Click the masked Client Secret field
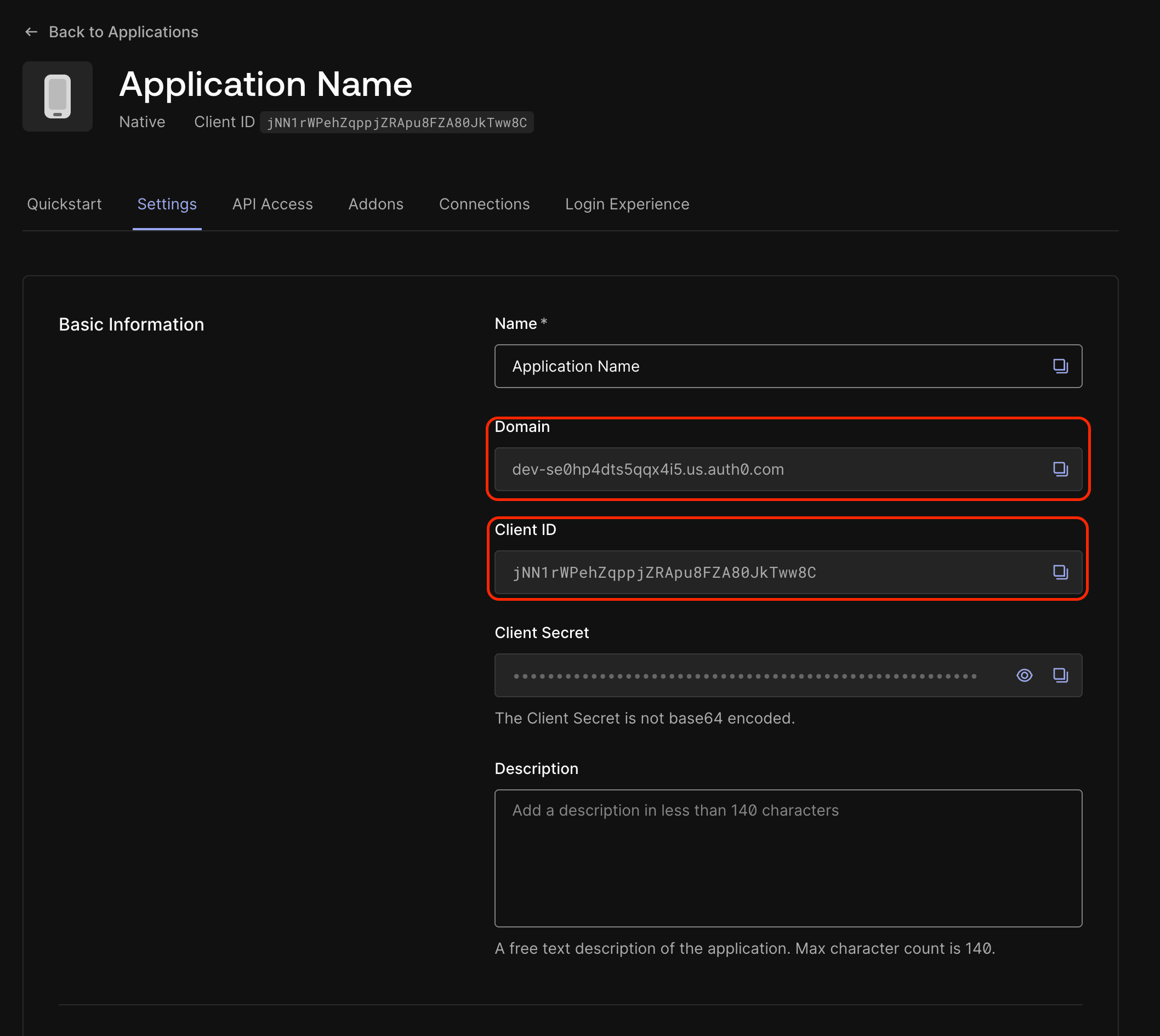This screenshot has height=1036, width=1160. click(x=788, y=675)
